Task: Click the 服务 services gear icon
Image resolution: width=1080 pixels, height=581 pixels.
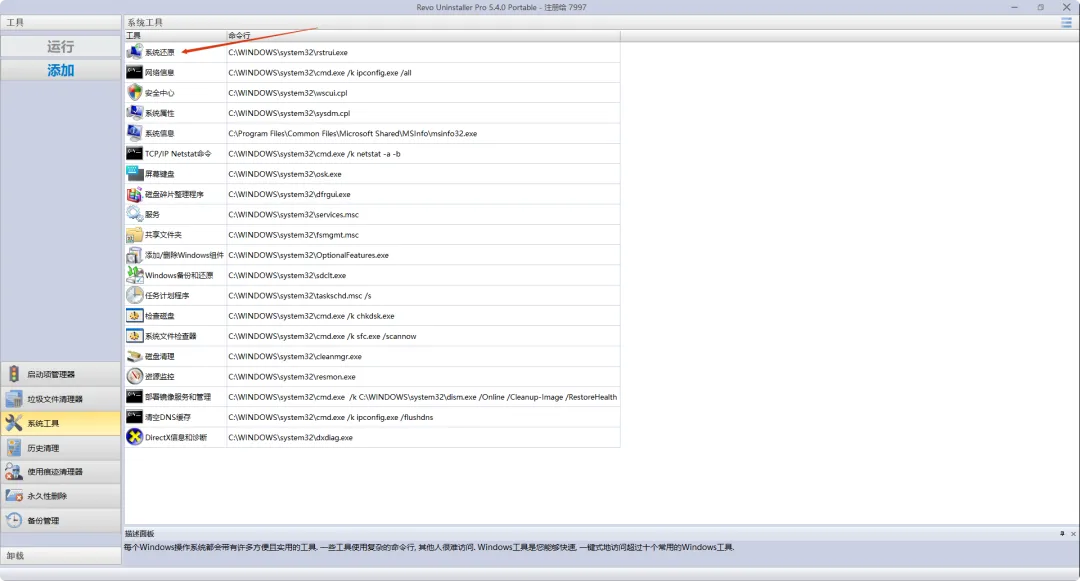Action: [134, 214]
